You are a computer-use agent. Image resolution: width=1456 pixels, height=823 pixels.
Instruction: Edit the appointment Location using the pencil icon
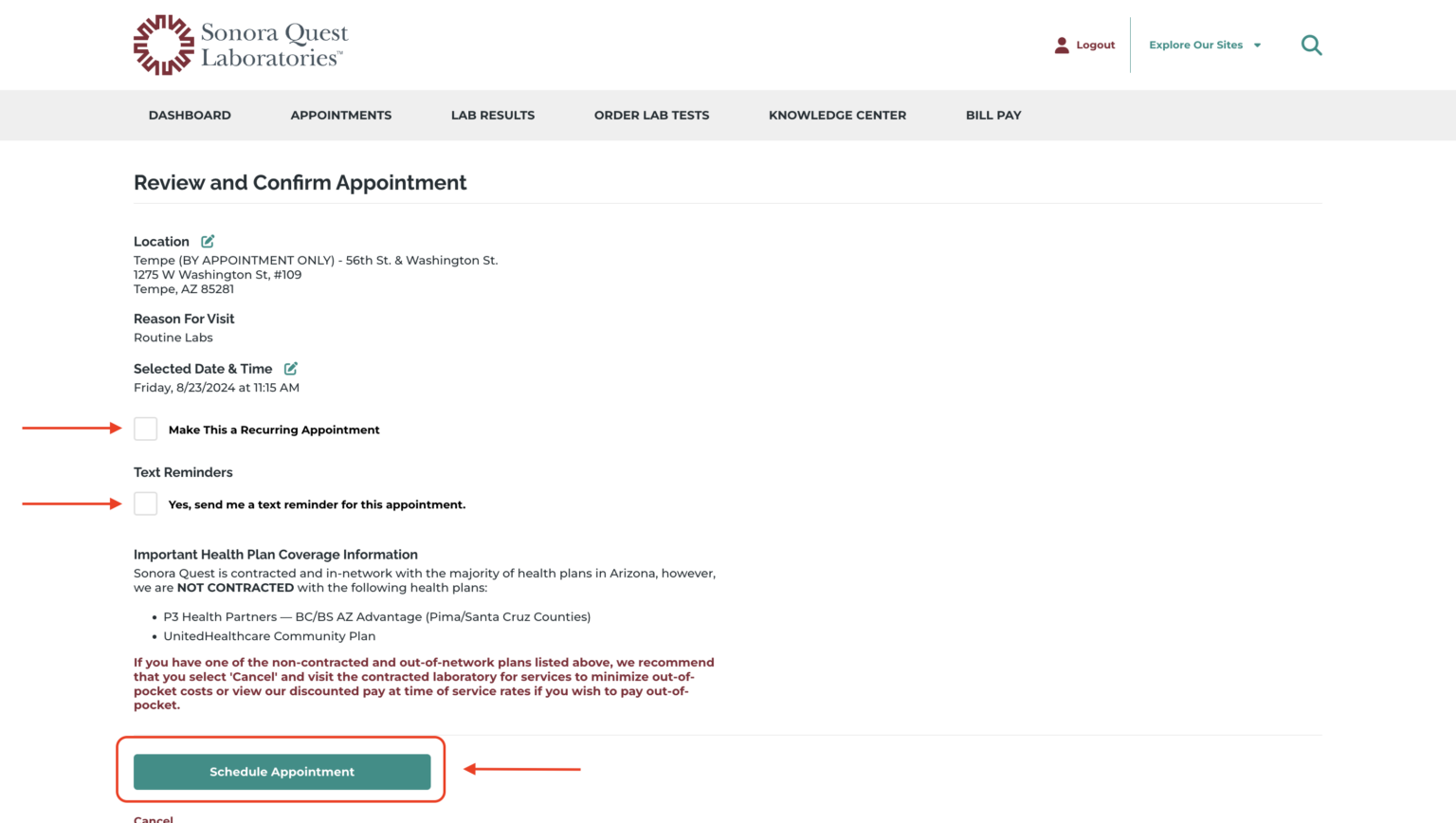click(207, 241)
